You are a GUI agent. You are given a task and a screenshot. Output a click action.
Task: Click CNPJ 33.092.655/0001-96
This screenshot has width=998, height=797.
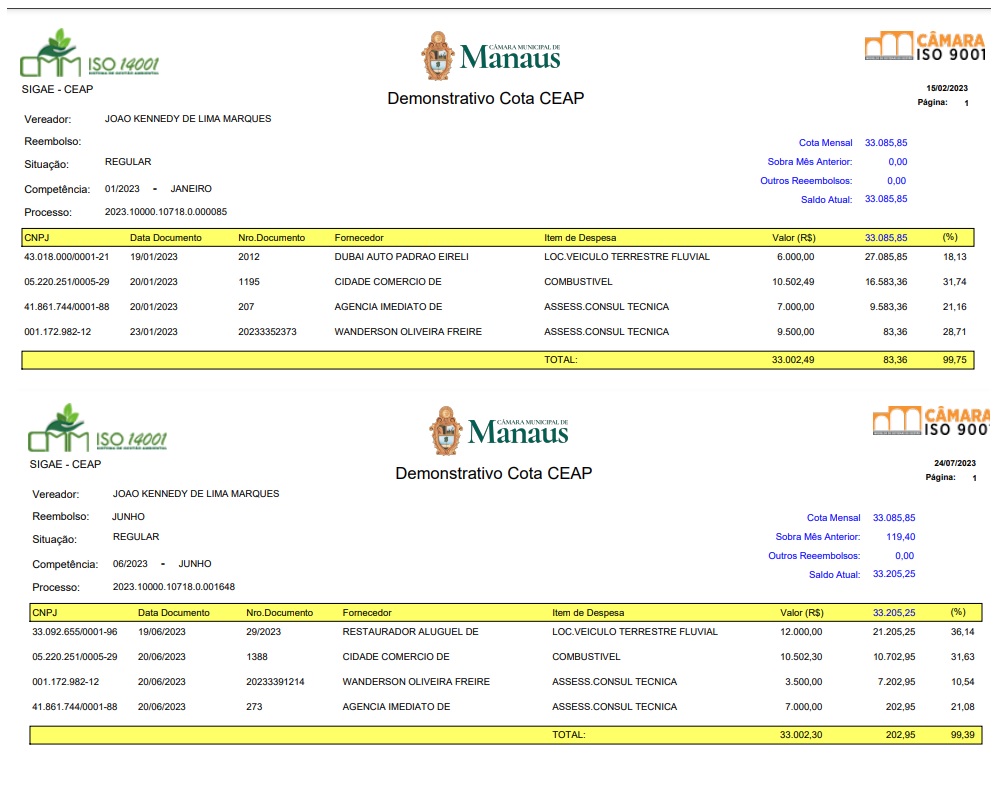(74, 632)
